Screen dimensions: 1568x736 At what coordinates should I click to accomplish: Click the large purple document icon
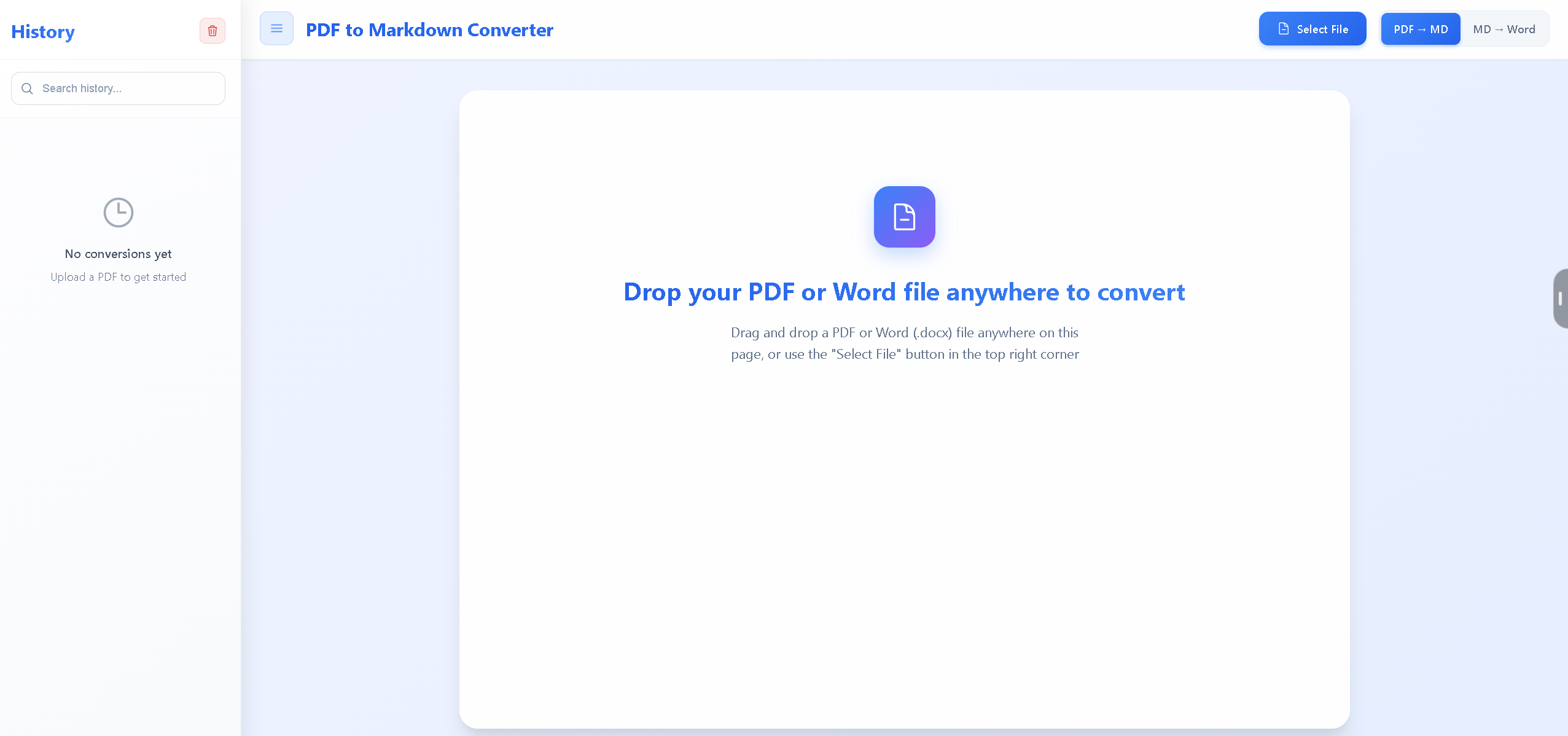click(904, 217)
